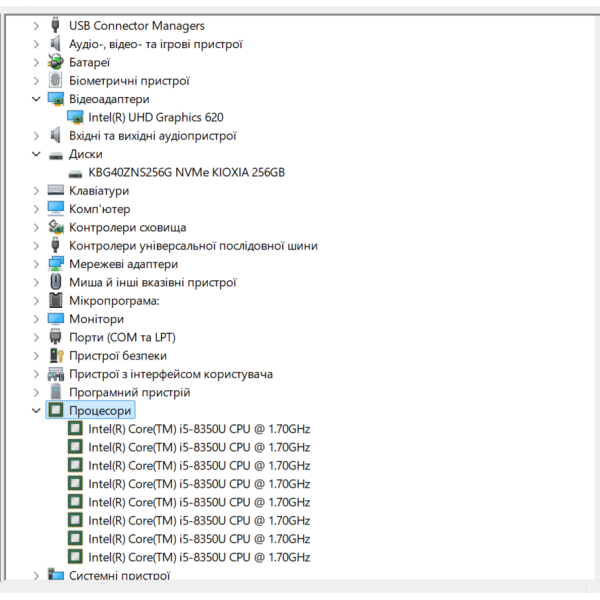
Task: Select the Комп'ютер label
Action: 99,209
